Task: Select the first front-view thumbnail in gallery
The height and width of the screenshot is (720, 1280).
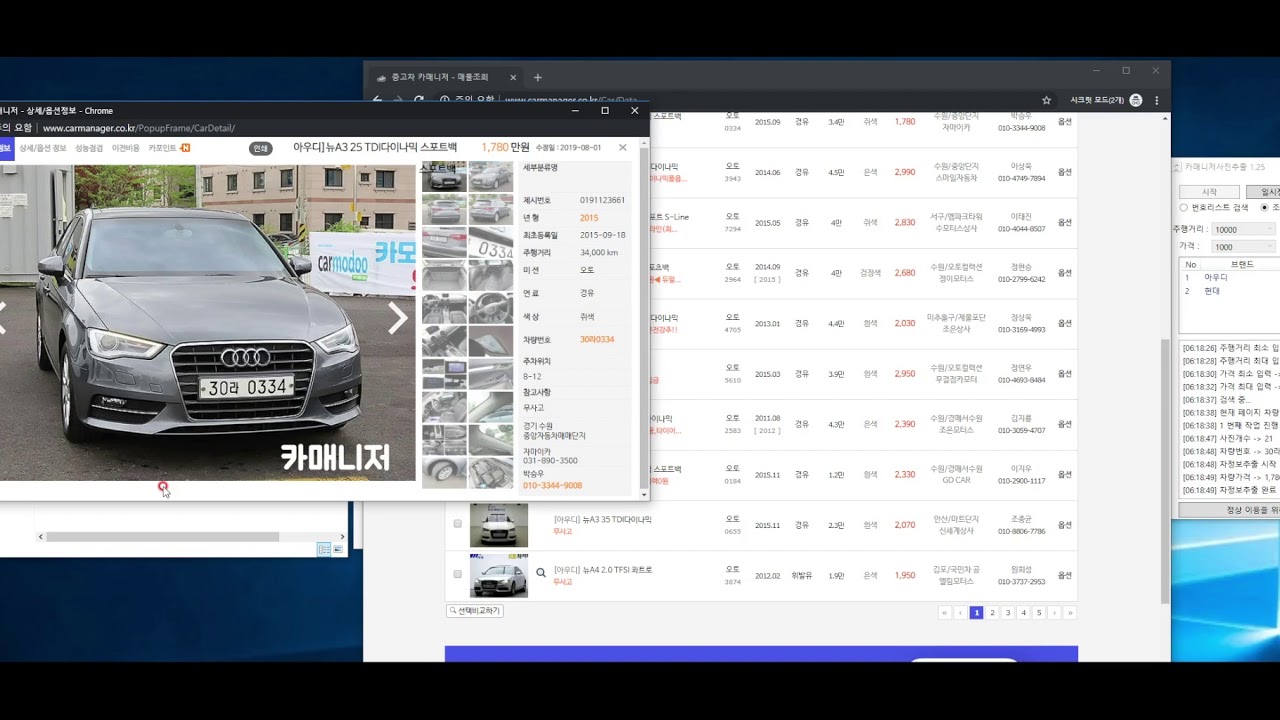Action: (x=443, y=177)
